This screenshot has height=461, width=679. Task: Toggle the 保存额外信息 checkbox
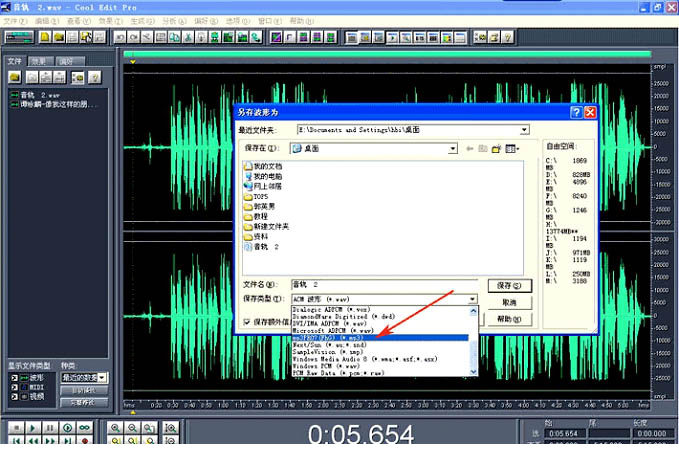(246, 322)
